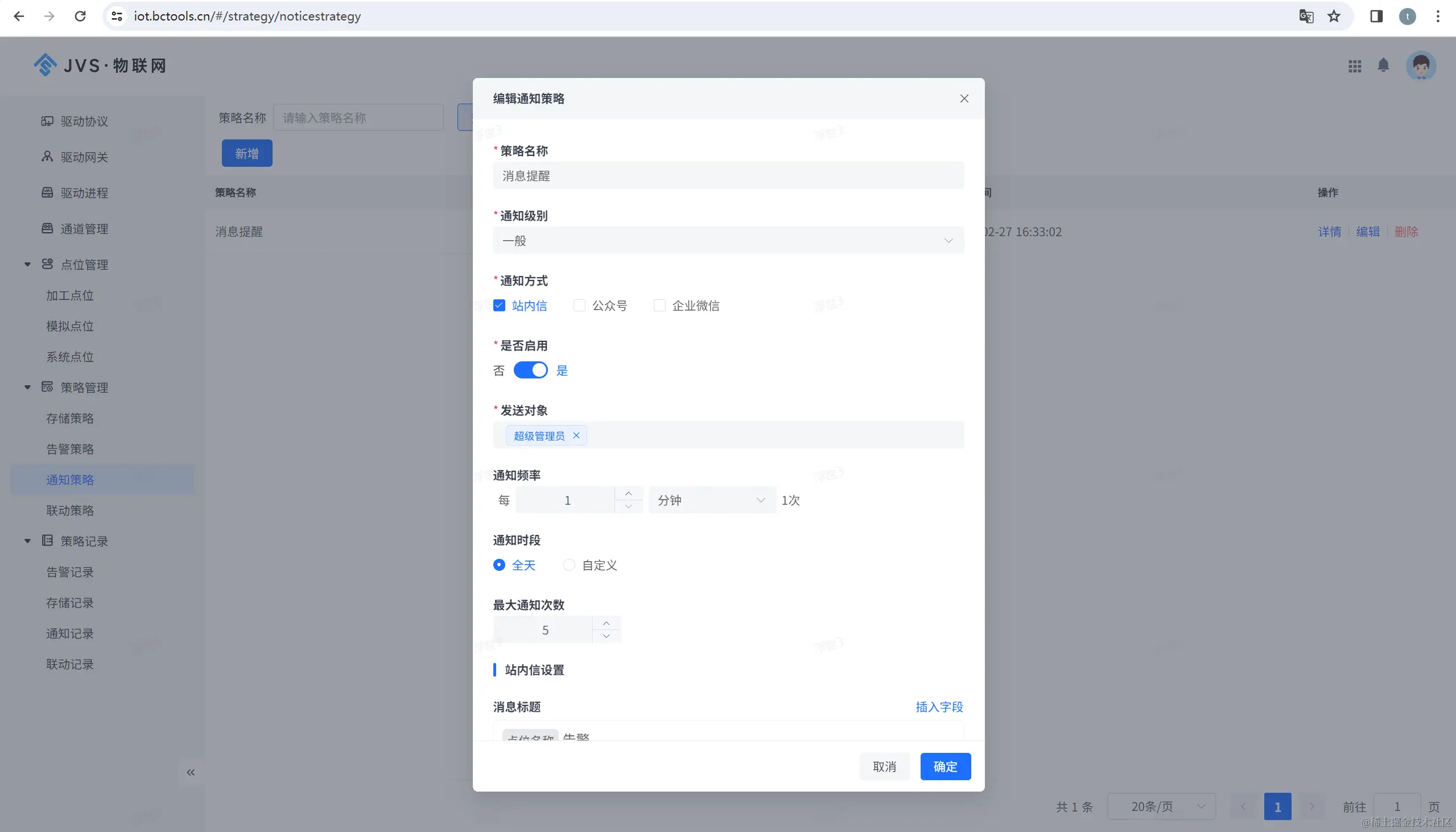This screenshot has width=1456, height=832.
Task: Check the 企业微信 notification method
Action: point(660,306)
